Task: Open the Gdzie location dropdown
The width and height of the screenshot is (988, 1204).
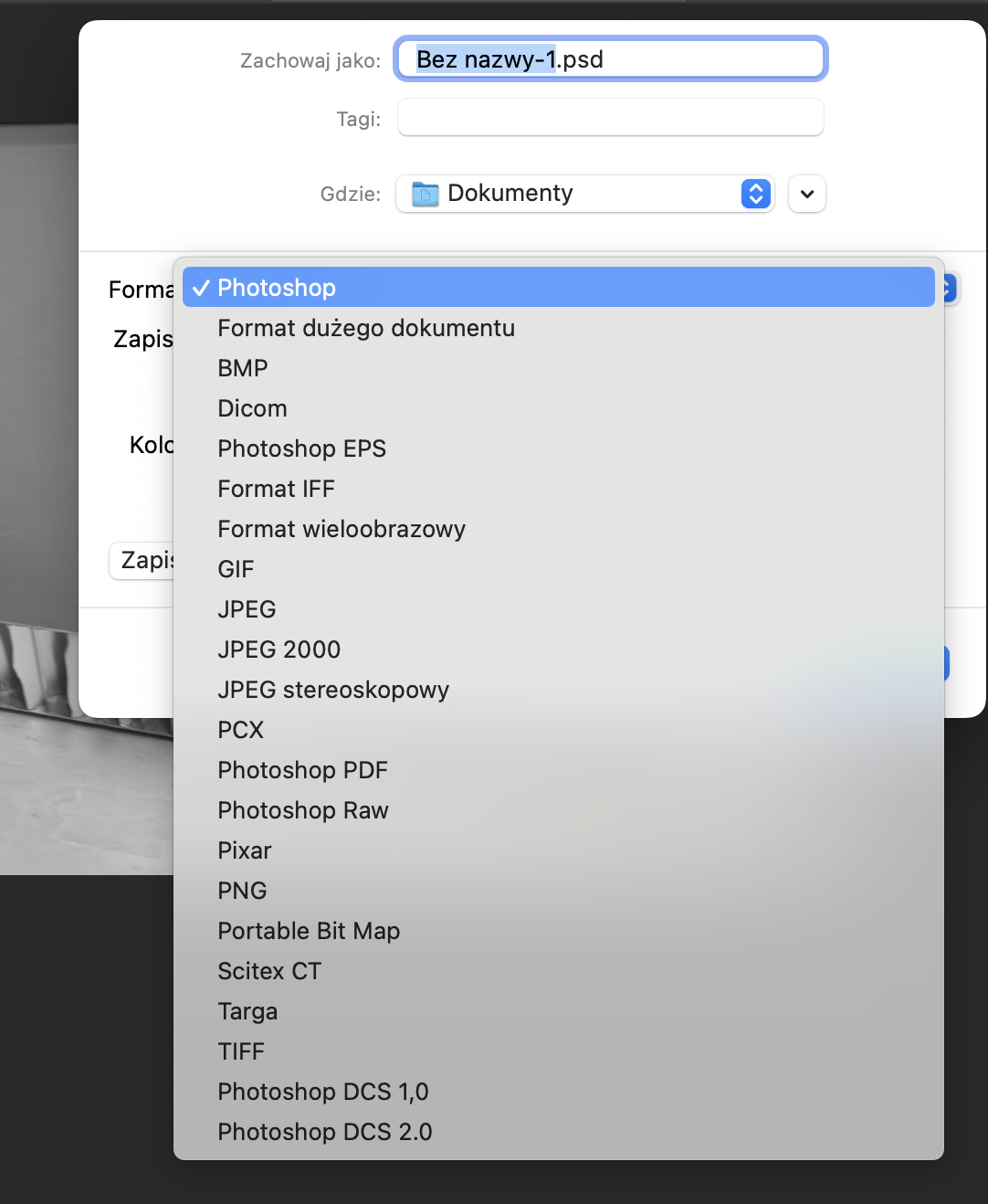Action: pyautogui.click(x=584, y=193)
